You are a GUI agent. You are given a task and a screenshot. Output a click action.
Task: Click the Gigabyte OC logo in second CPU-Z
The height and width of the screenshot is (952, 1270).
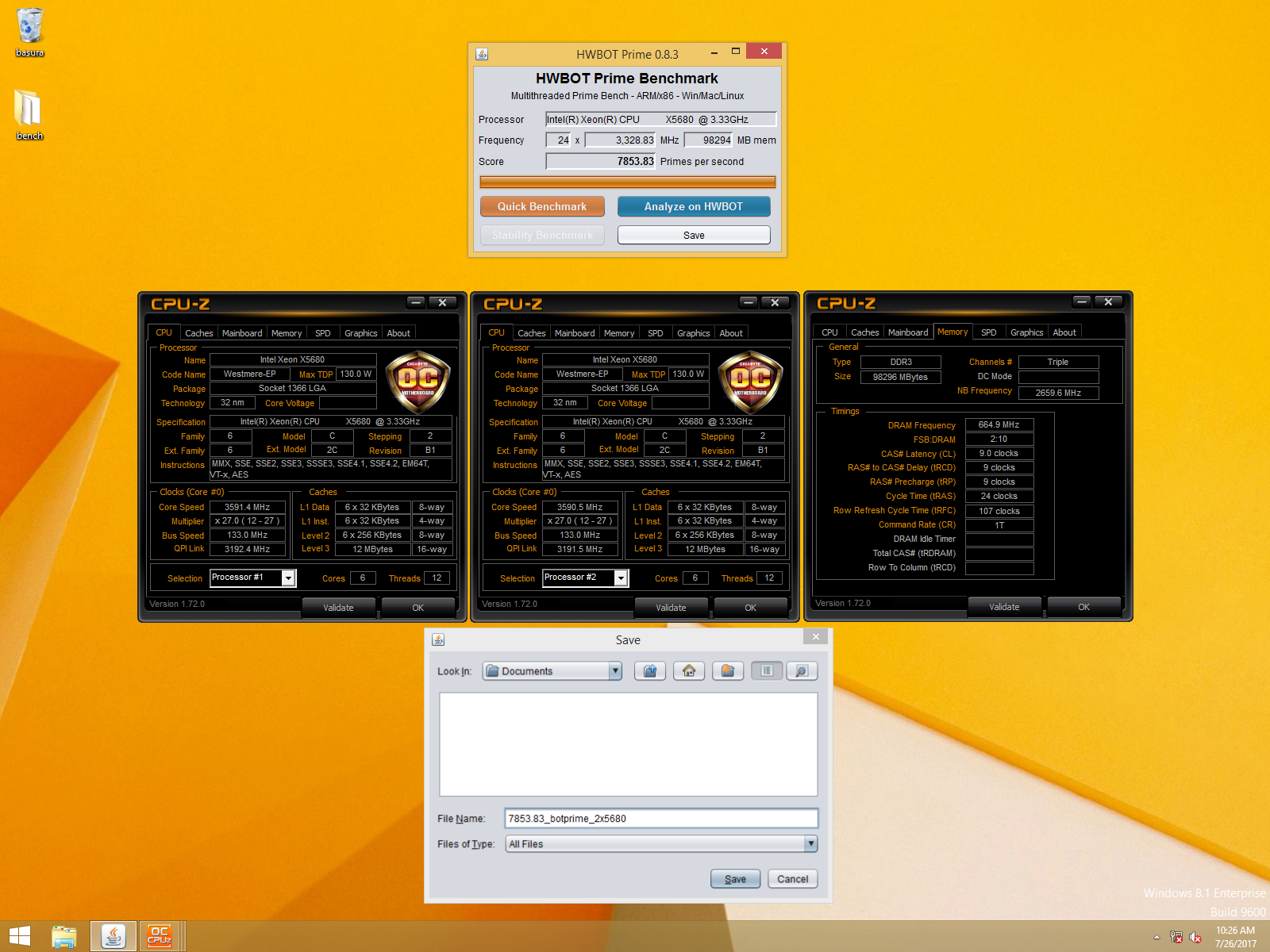point(750,382)
